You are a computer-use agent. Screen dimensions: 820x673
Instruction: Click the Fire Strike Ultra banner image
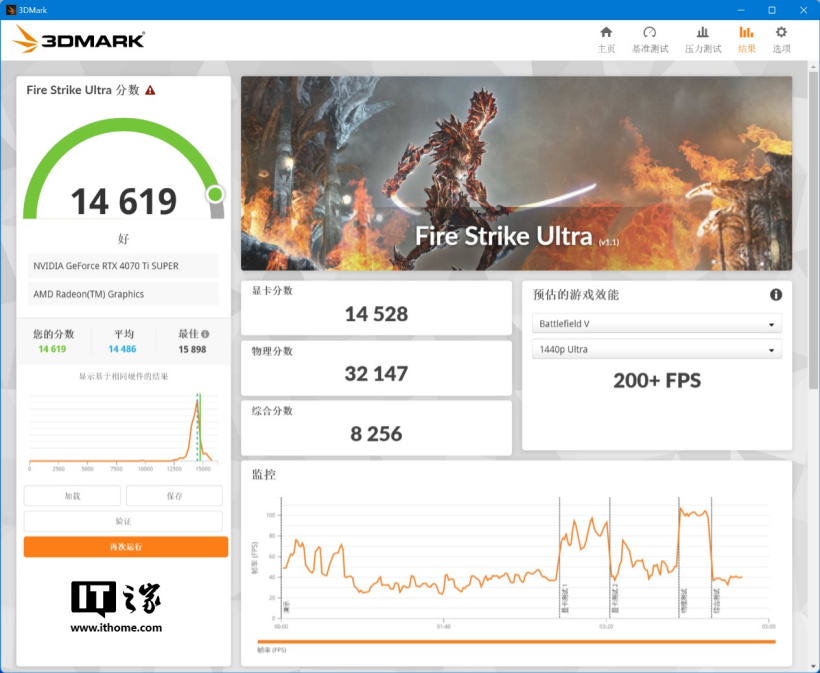point(516,173)
